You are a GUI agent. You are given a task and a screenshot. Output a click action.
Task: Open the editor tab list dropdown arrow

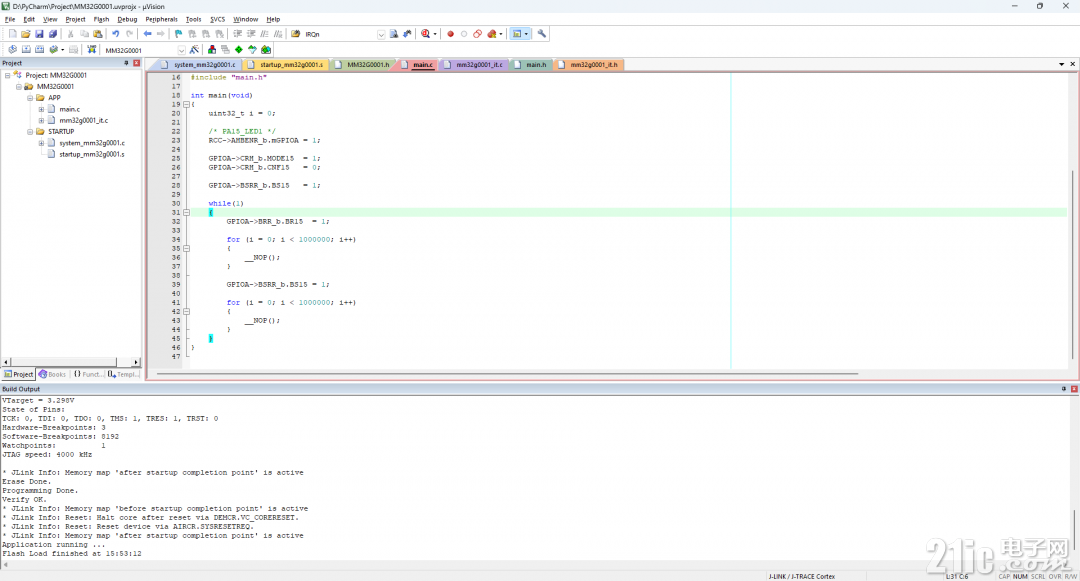click(x=1061, y=64)
